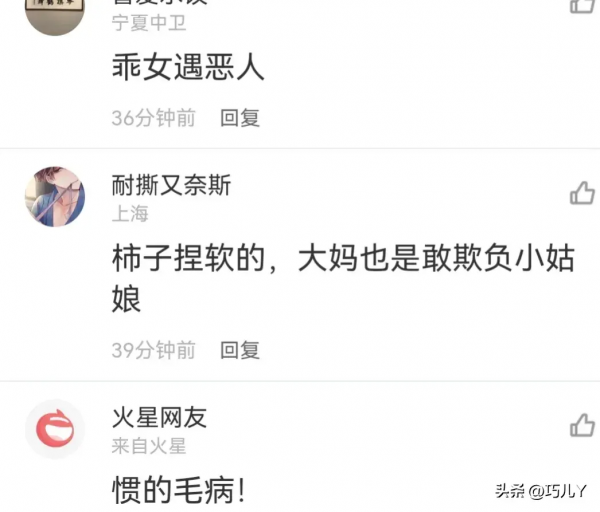Viewport: 600px width, 512px height.
Task: Reply to the 乖女遇恶人 comment
Action: [x=240, y=117]
